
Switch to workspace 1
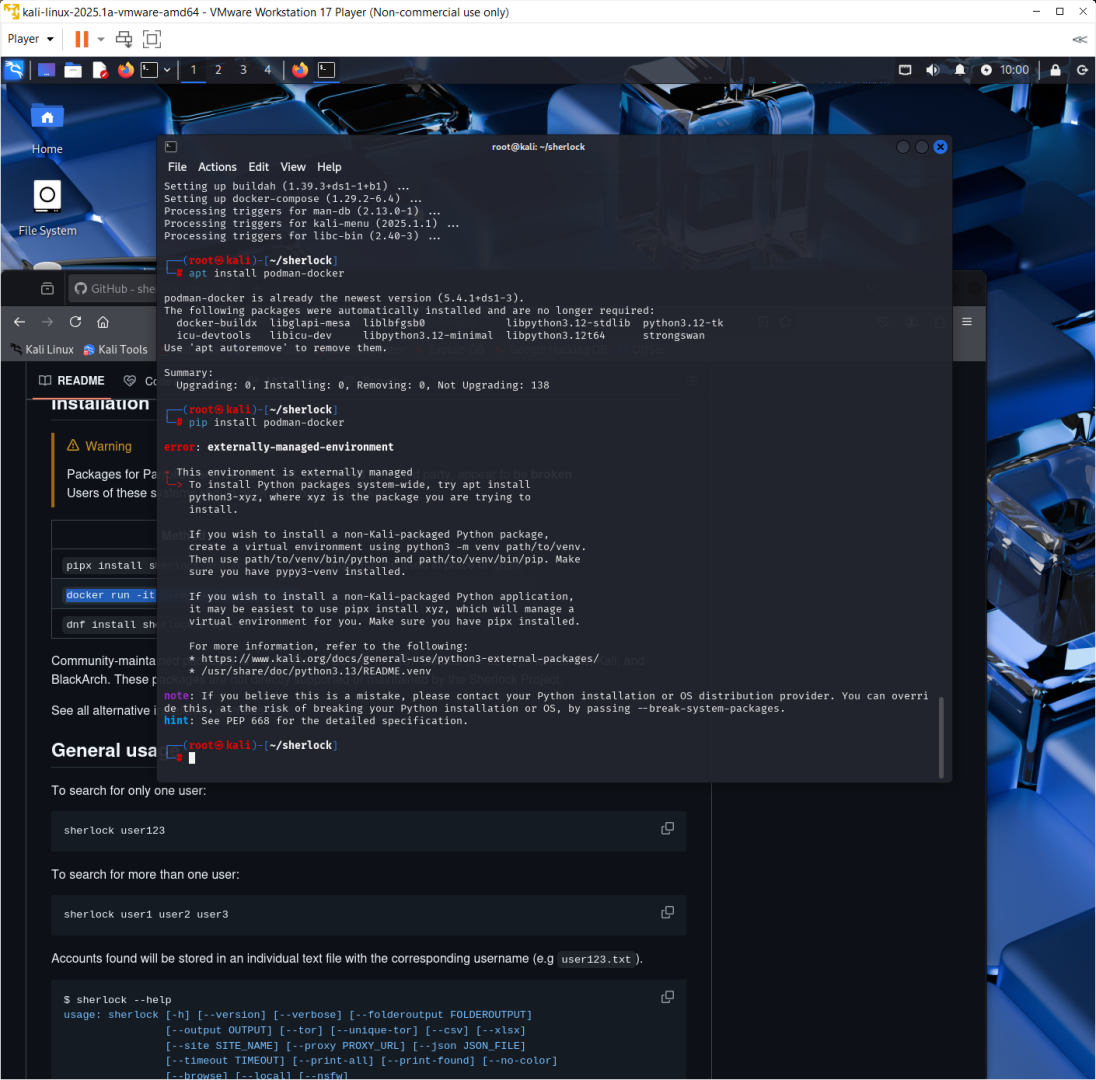click(194, 70)
